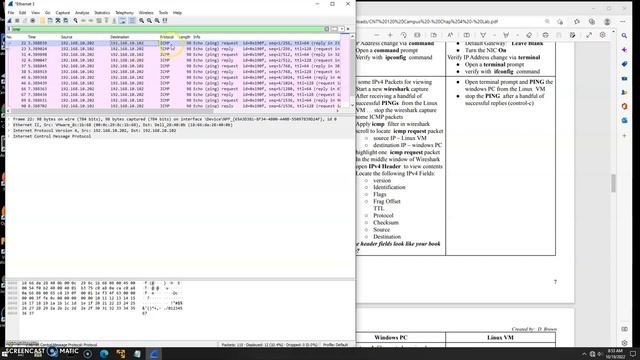640x360 pixels.
Task: Sort by the Info column header
Action: tap(197, 37)
